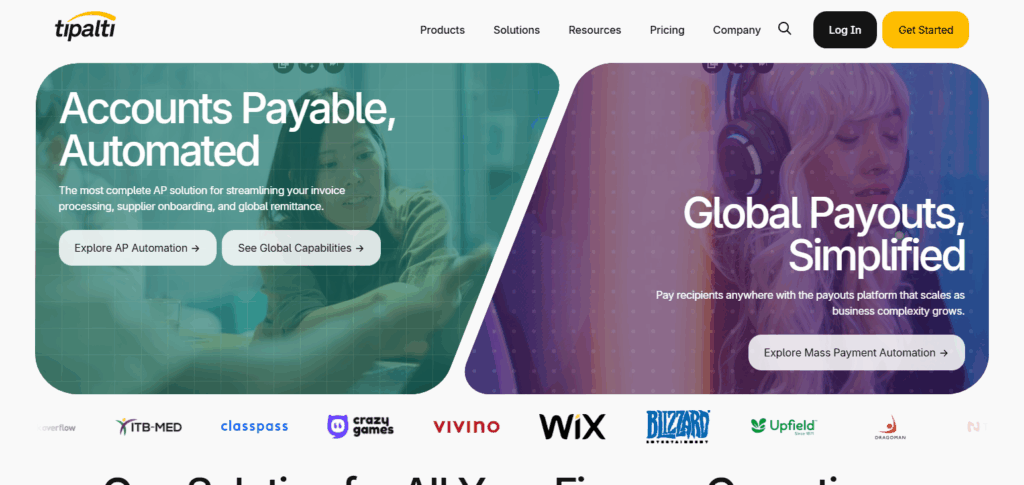
Task: Expand the Products menu
Action: tap(442, 30)
